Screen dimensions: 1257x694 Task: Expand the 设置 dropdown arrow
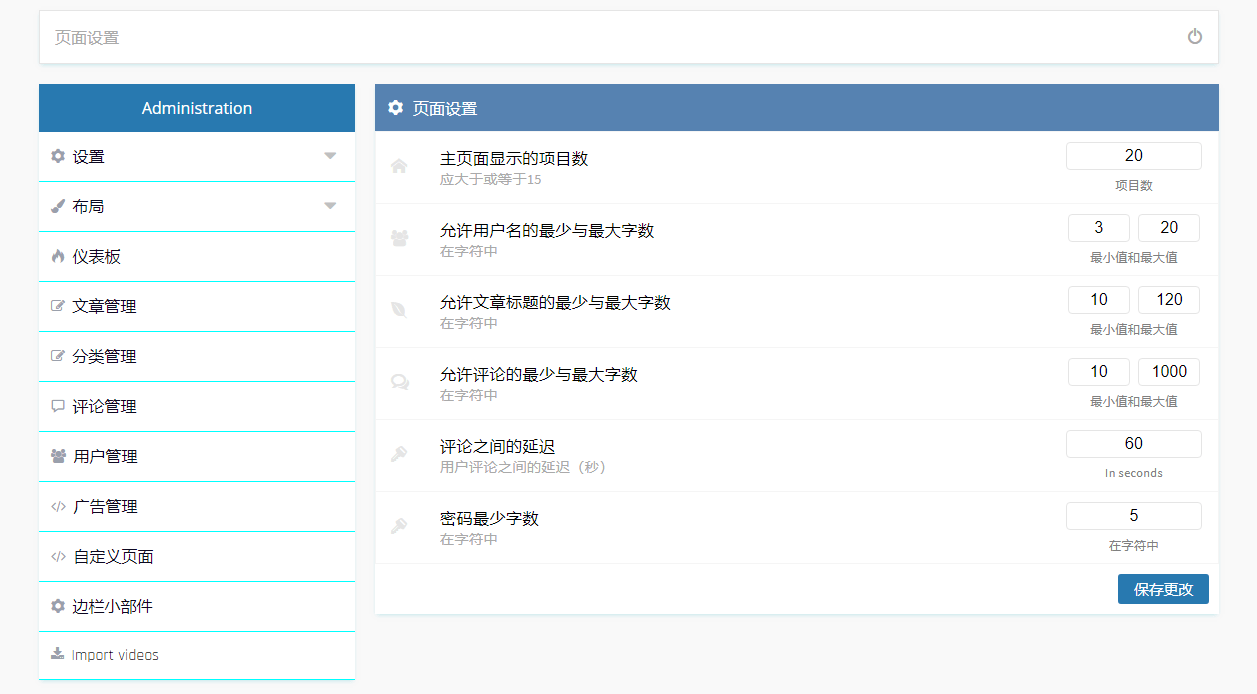coord(330,156)
